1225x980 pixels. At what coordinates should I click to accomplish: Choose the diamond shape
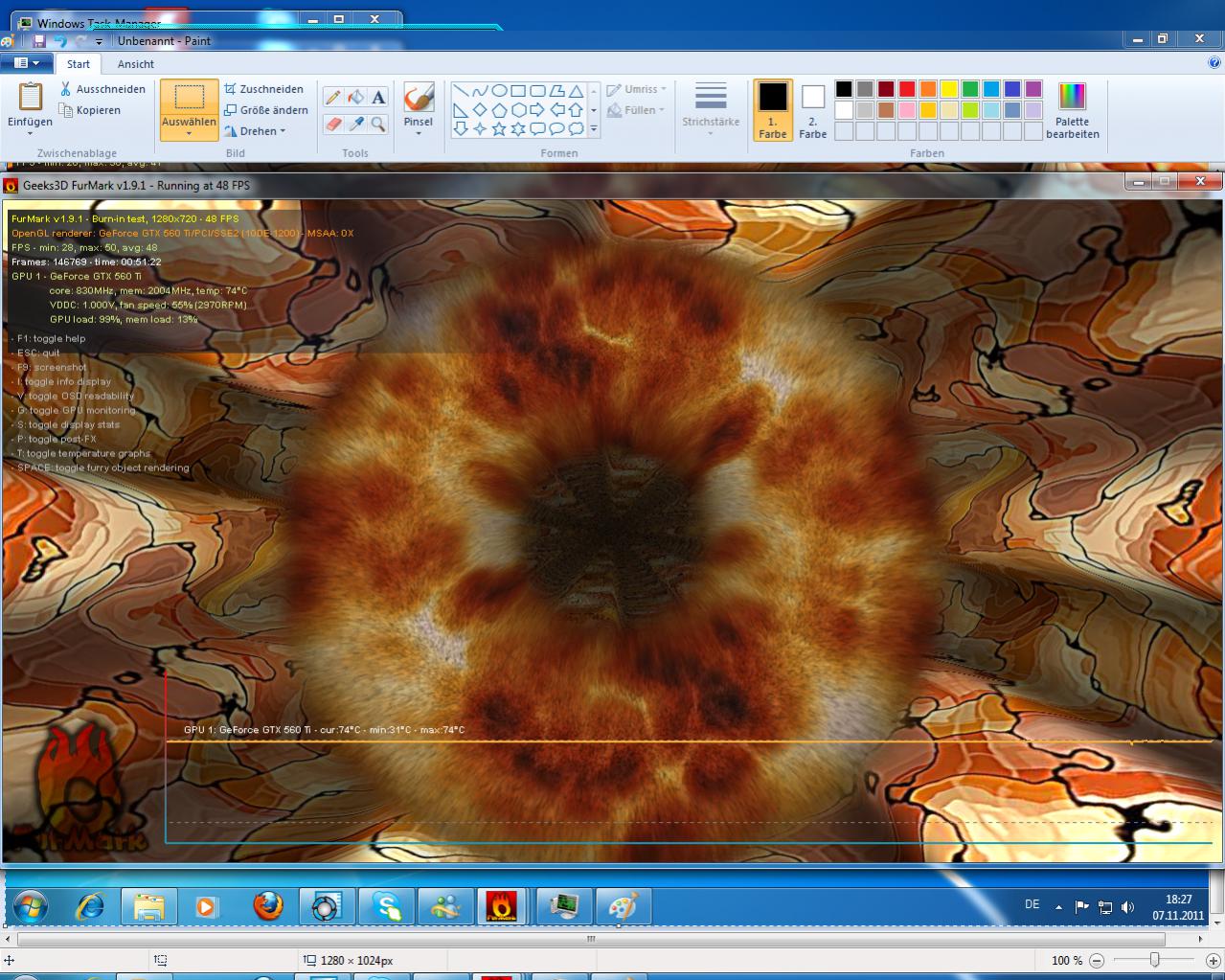coord(480,110)
